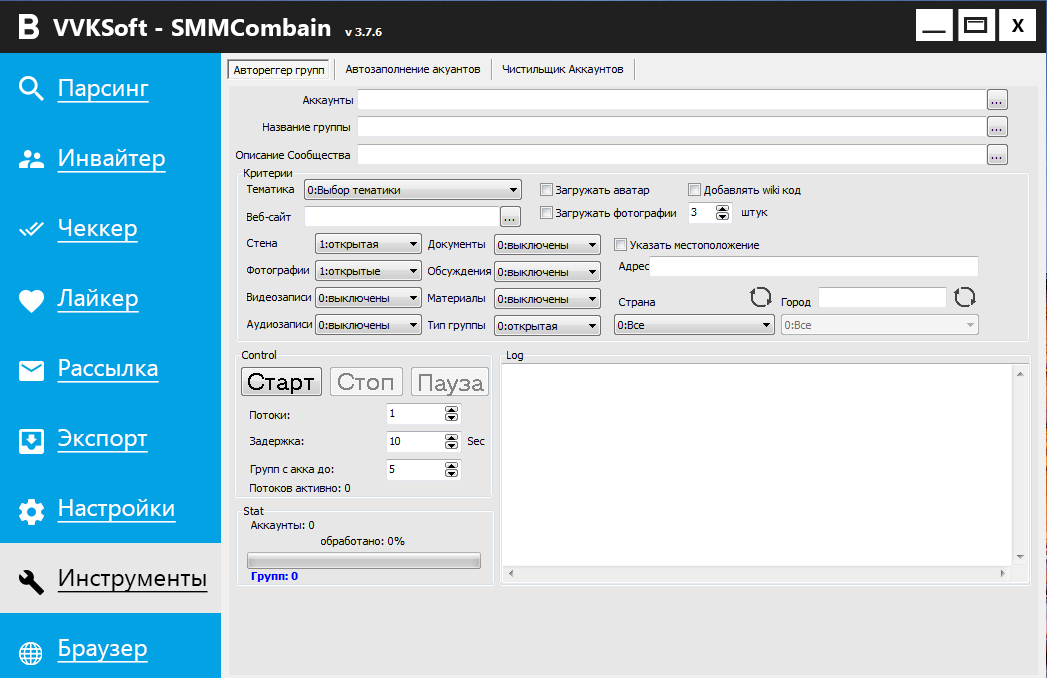Click the Лайкер heart icon
Screen dimensions: 1047x678
(31, 300)
